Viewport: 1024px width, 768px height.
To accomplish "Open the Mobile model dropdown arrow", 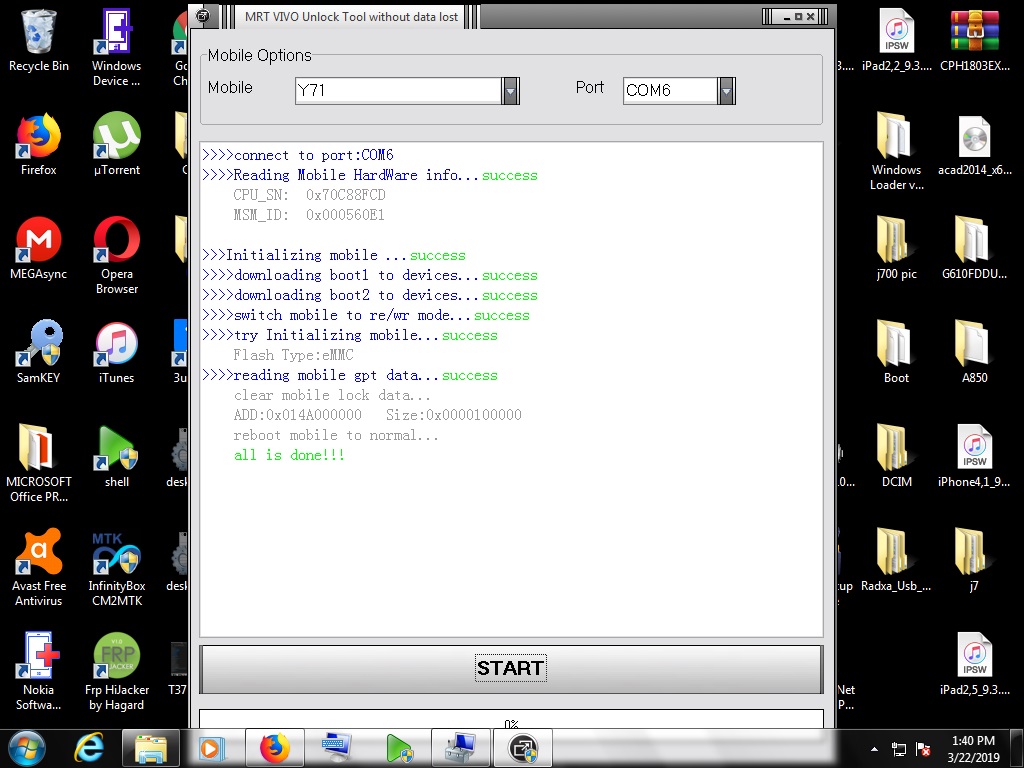I will (x=511, y=91).
